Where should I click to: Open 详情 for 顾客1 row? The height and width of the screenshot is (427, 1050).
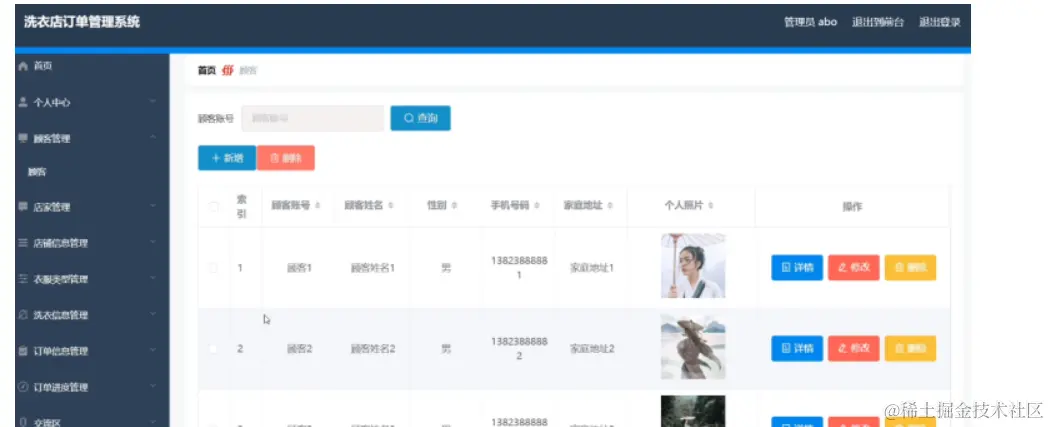pos(797,268)
